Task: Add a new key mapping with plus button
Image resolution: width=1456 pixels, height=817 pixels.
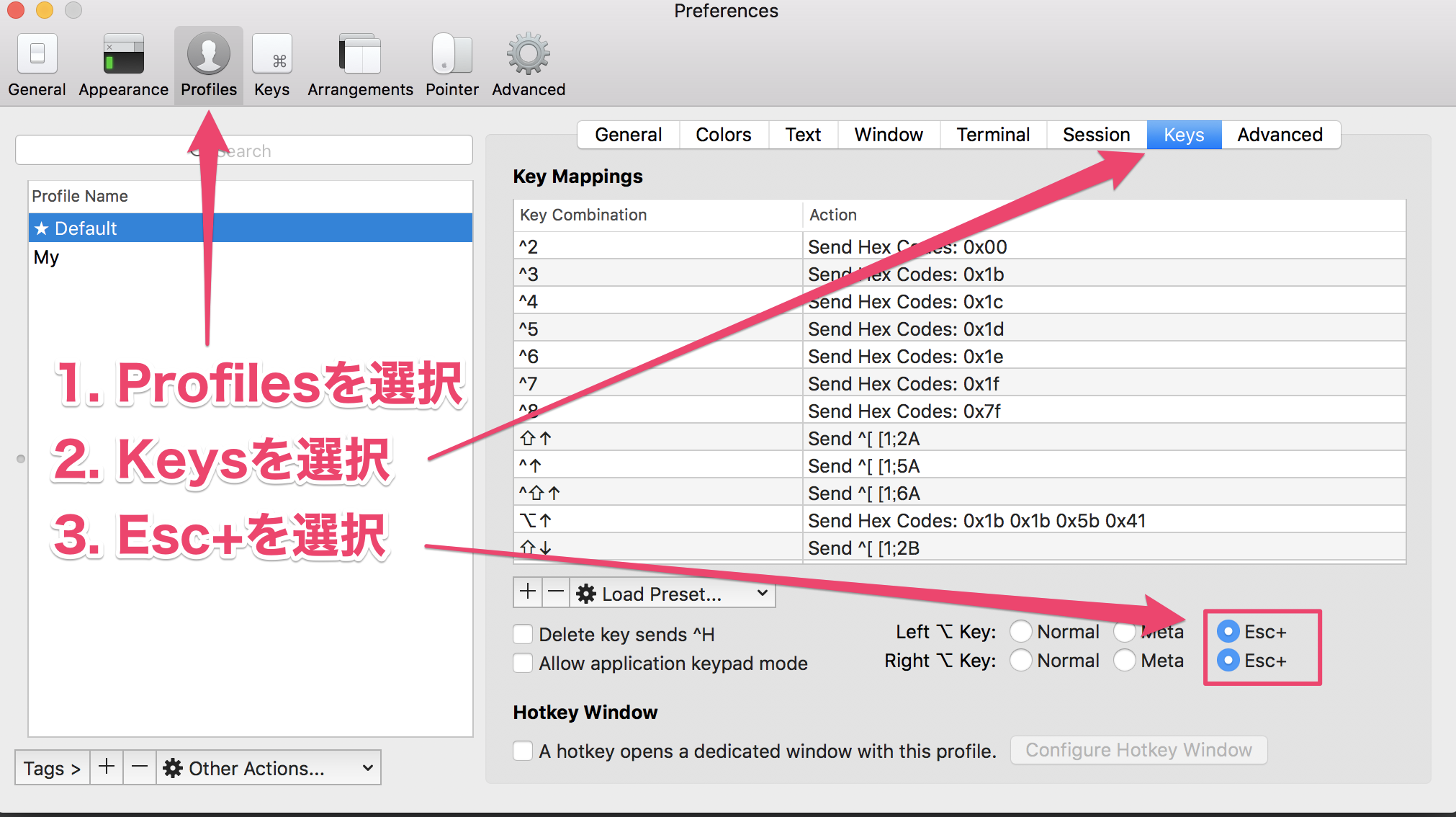Action: 526,592
